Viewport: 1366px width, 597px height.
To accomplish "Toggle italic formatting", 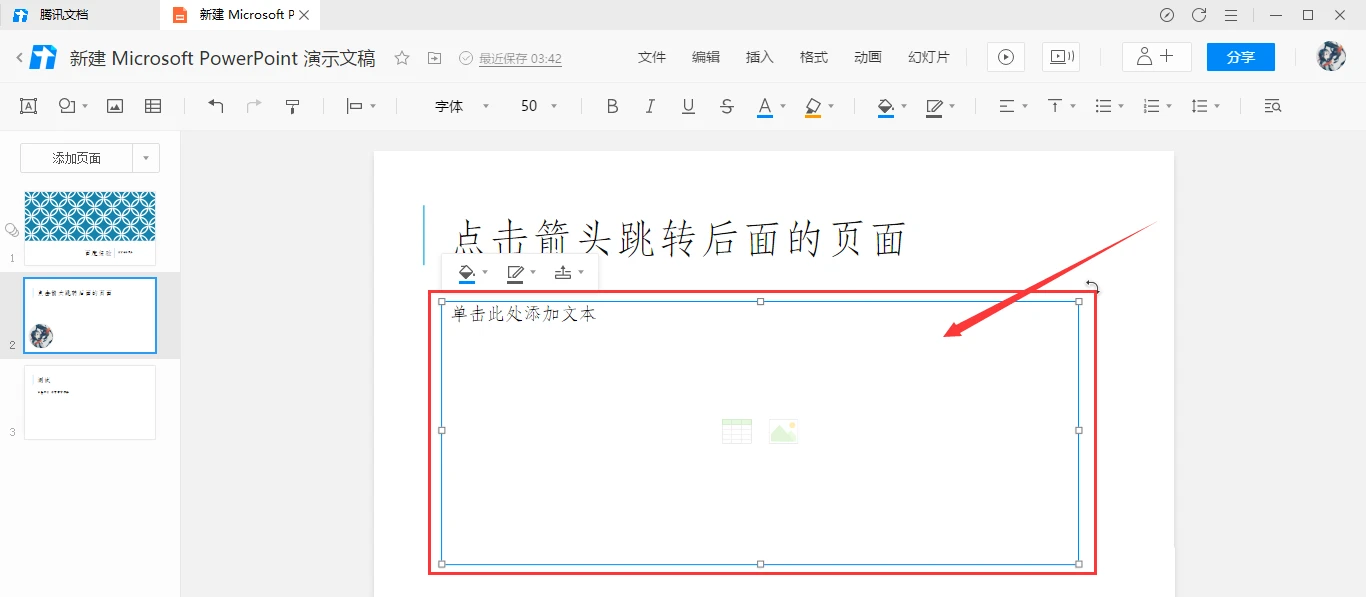I will click(650, 106).
